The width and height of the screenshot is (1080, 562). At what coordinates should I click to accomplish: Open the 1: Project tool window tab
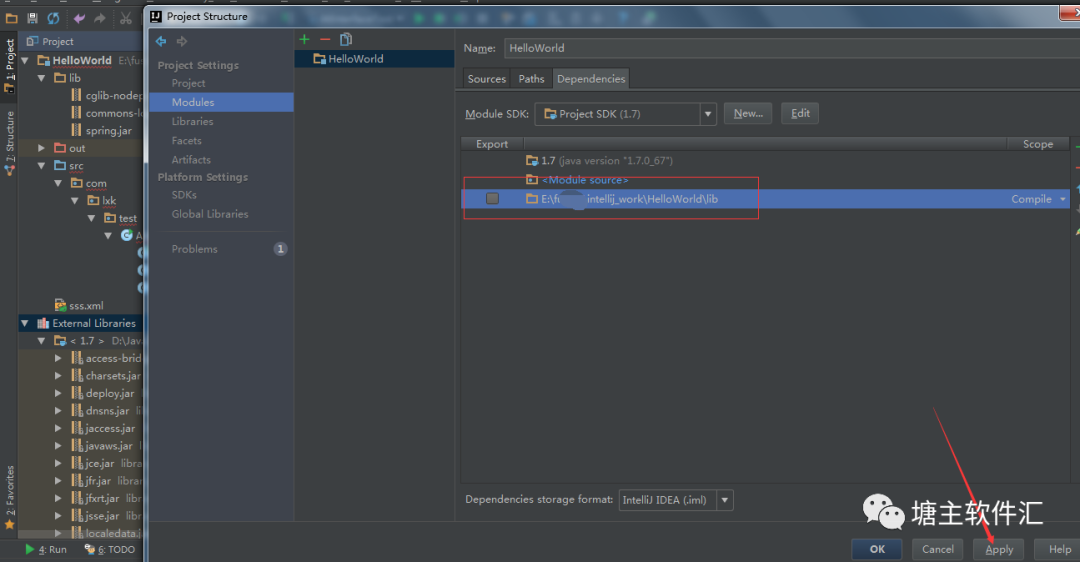click(10, 65)
